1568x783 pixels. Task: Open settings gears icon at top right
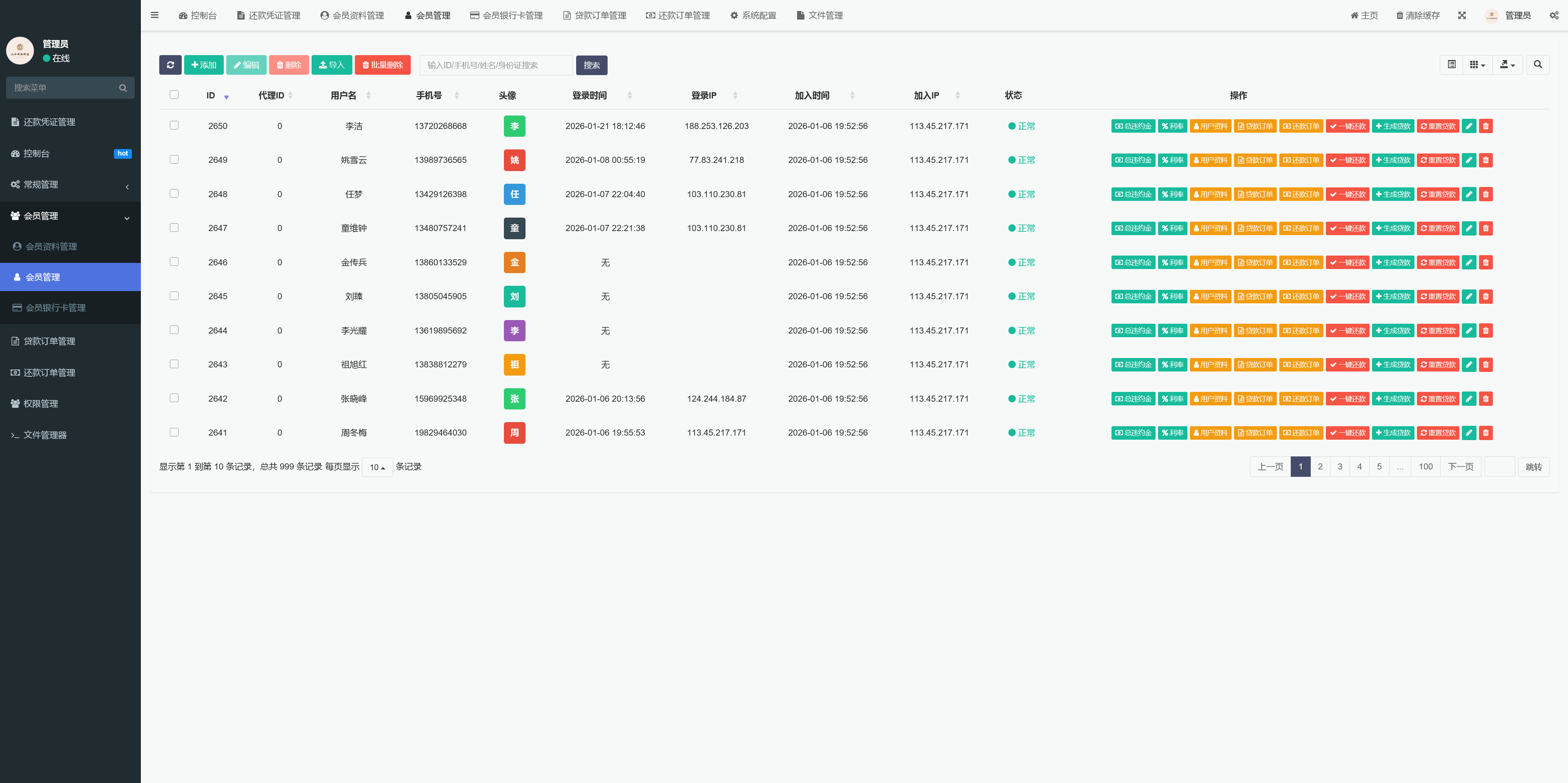[1553, 15]
